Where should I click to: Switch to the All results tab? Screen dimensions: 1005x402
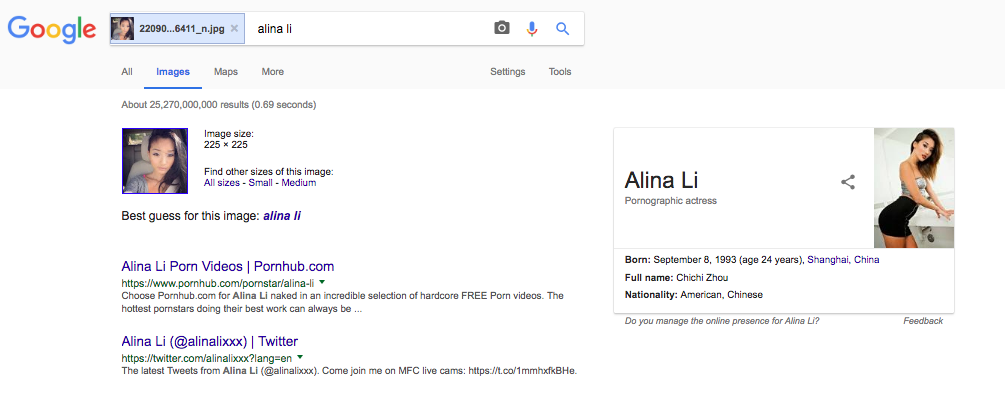click(127, 72)
